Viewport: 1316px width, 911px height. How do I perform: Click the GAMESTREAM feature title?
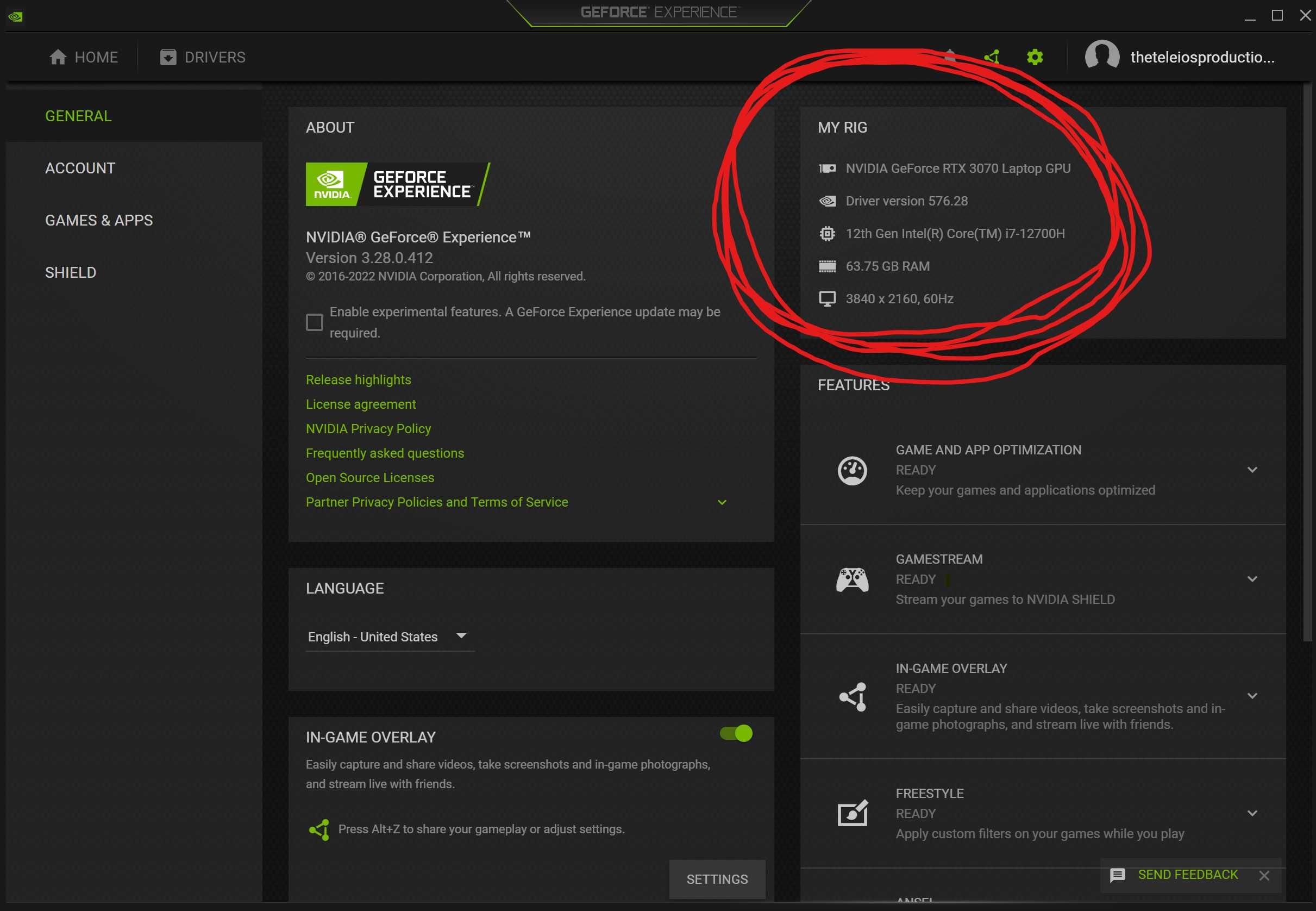[x=939, y=559]
